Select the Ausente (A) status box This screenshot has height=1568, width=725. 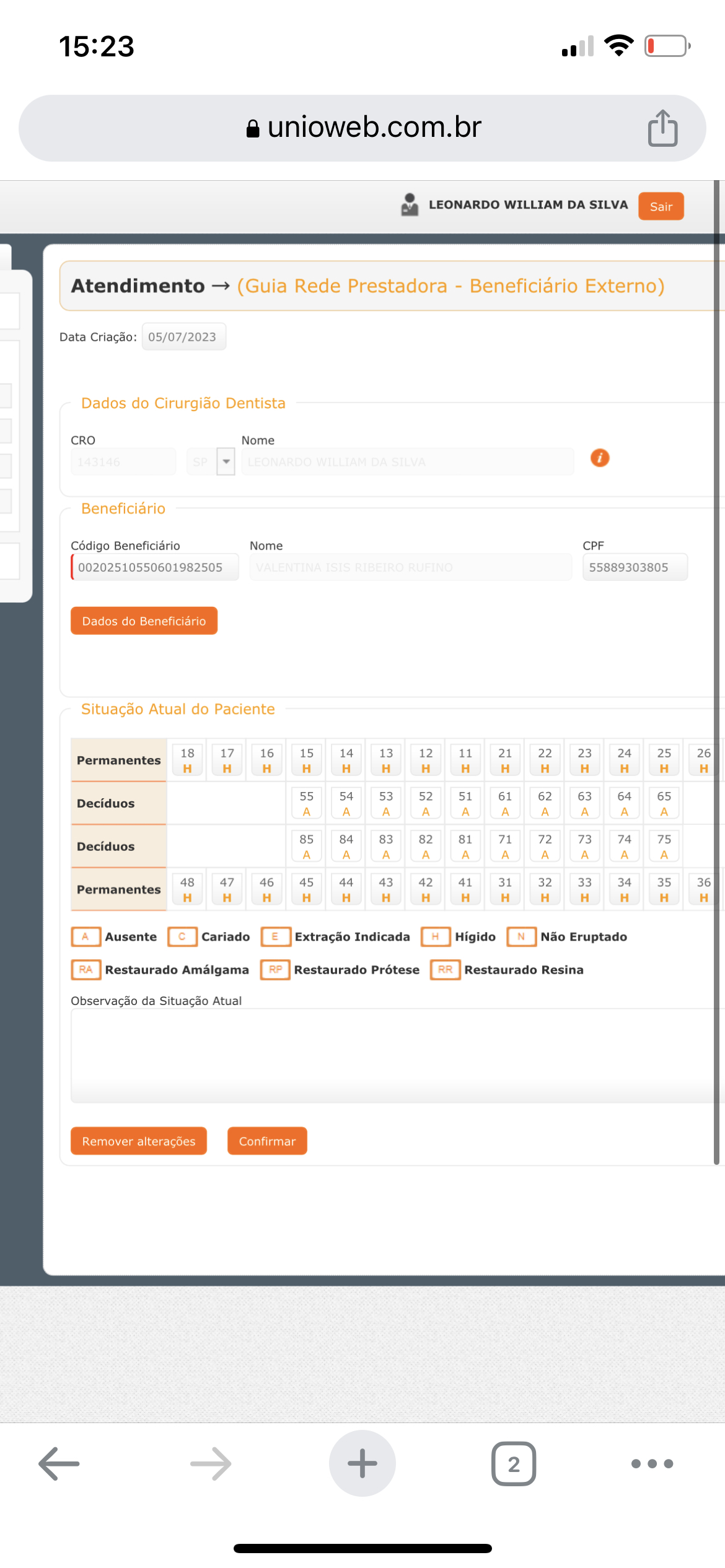(x=86, y=936)
